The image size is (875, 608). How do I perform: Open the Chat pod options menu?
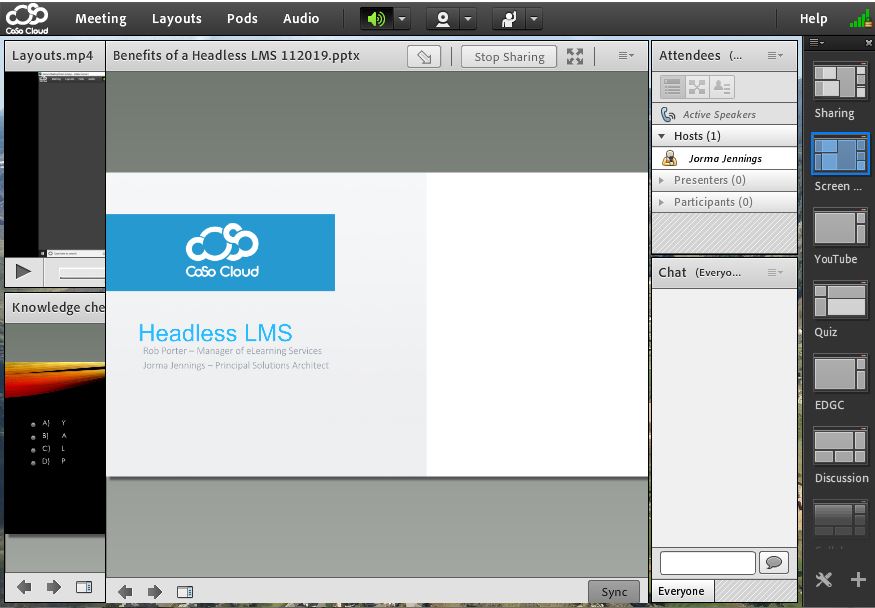pos(775,273)
